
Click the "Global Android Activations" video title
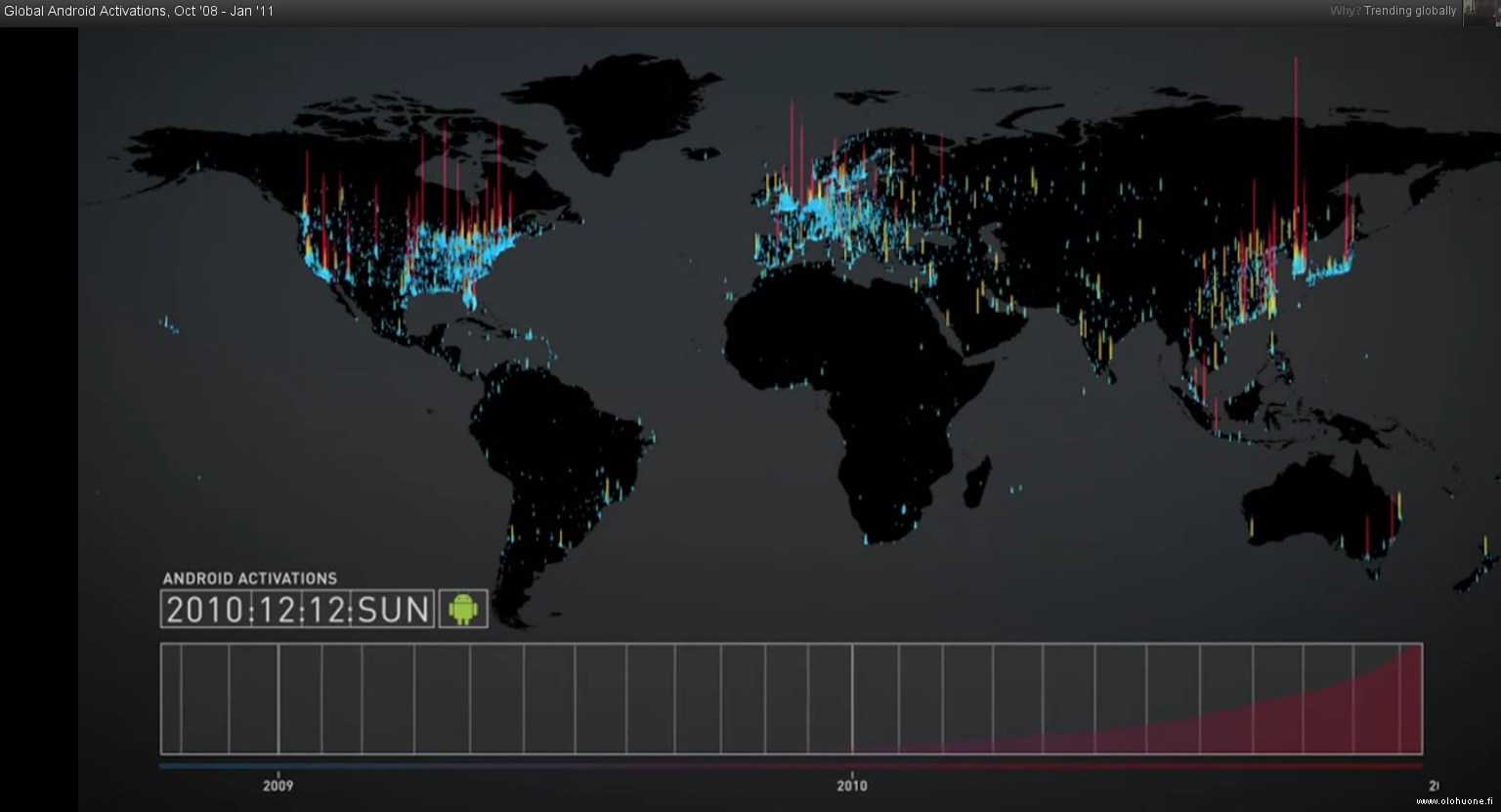[x=139, y=11]
